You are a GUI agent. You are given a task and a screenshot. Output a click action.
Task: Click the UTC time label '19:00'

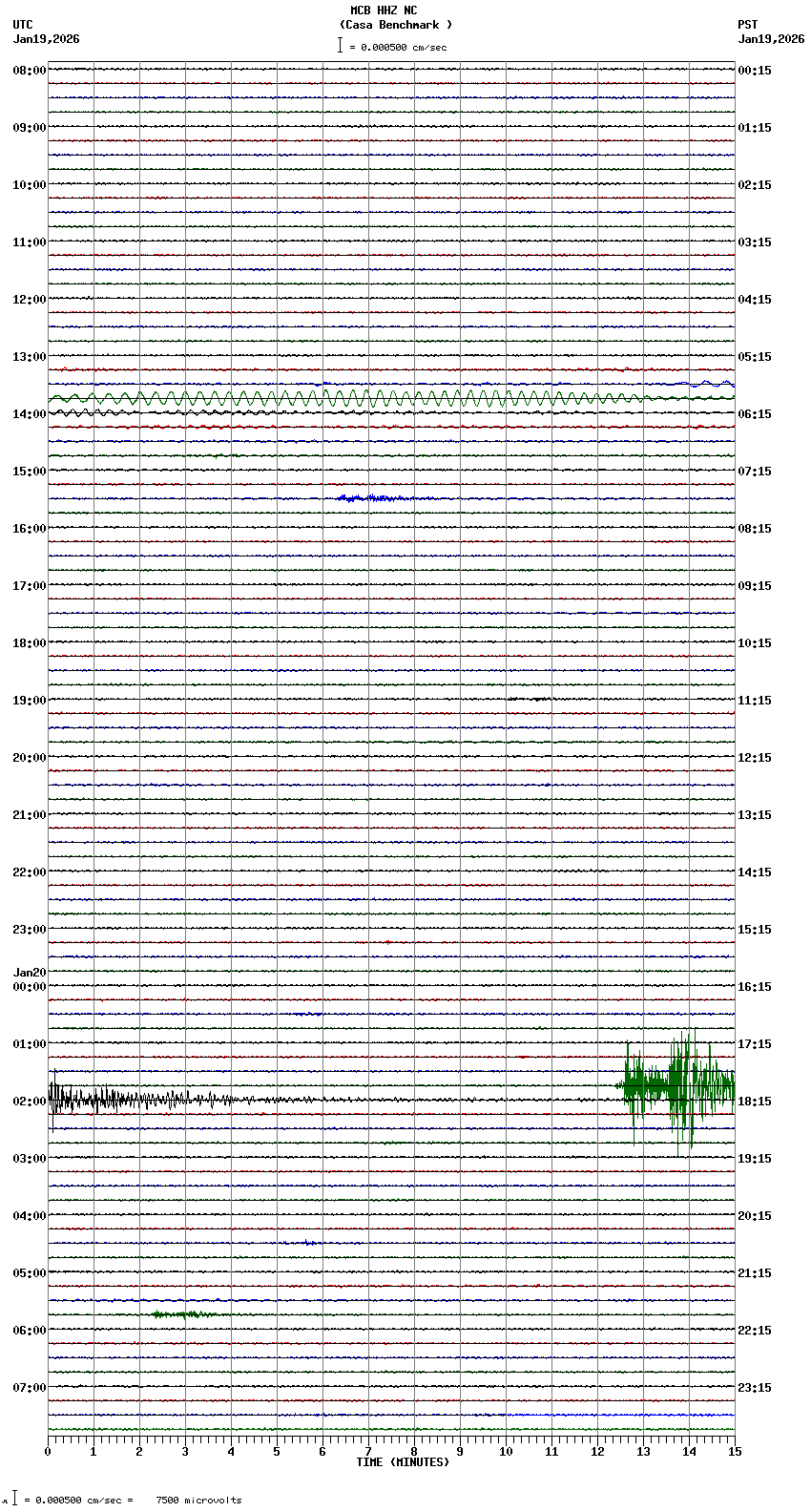pyautogui.click(x=30, y=701)
